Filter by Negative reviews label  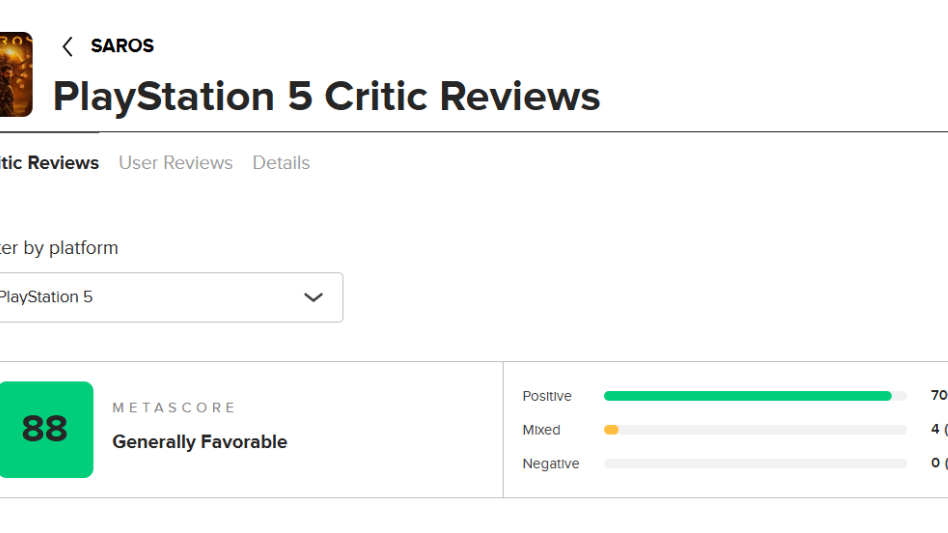tap(551, 464)
